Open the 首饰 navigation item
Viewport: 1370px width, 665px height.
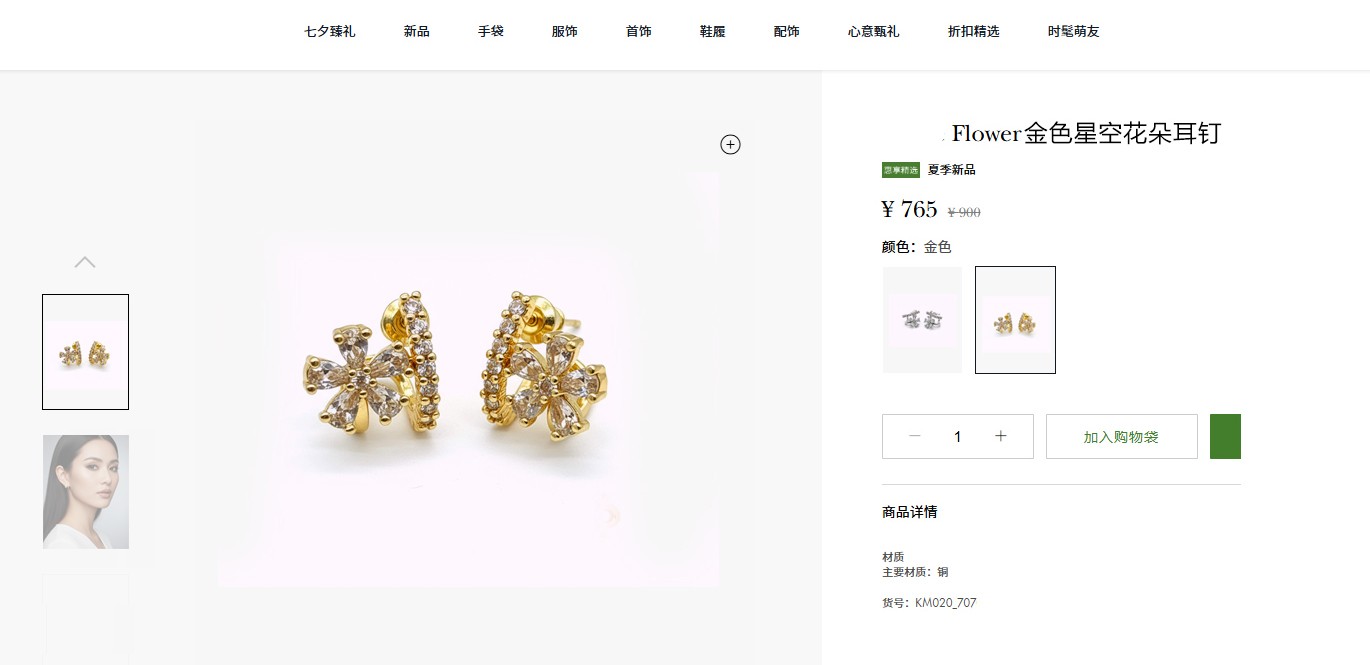pos(639,32)
